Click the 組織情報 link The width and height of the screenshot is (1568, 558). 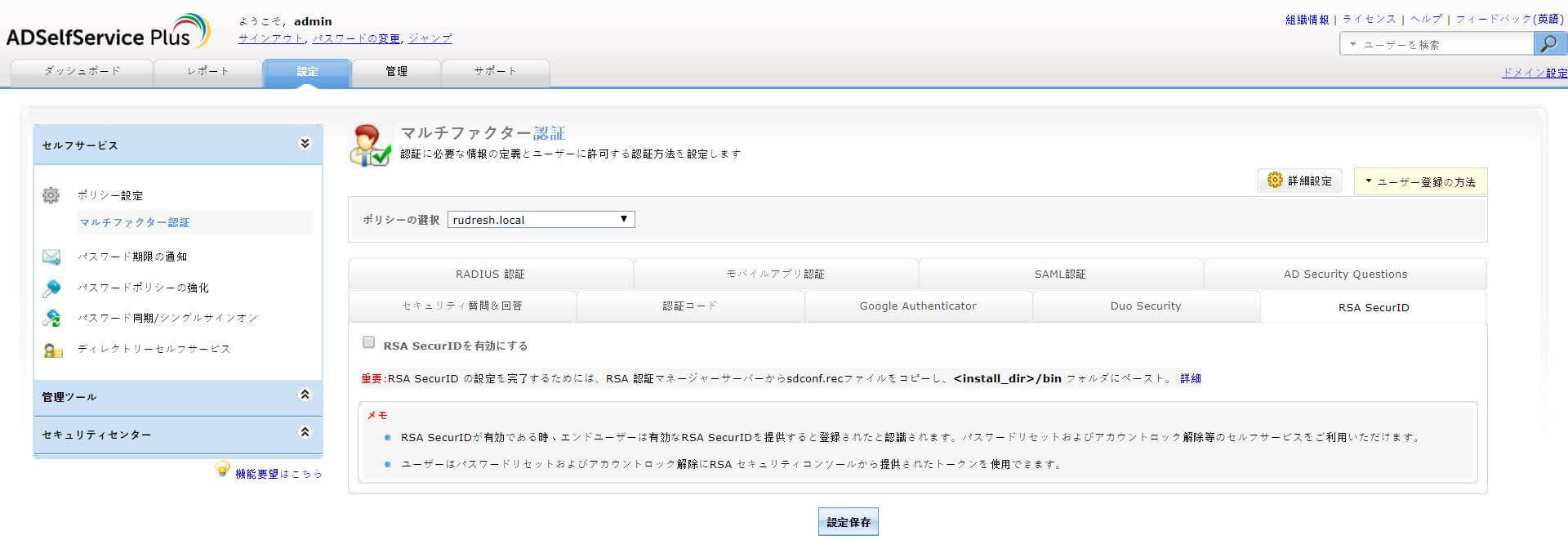tap(1307, 20)
